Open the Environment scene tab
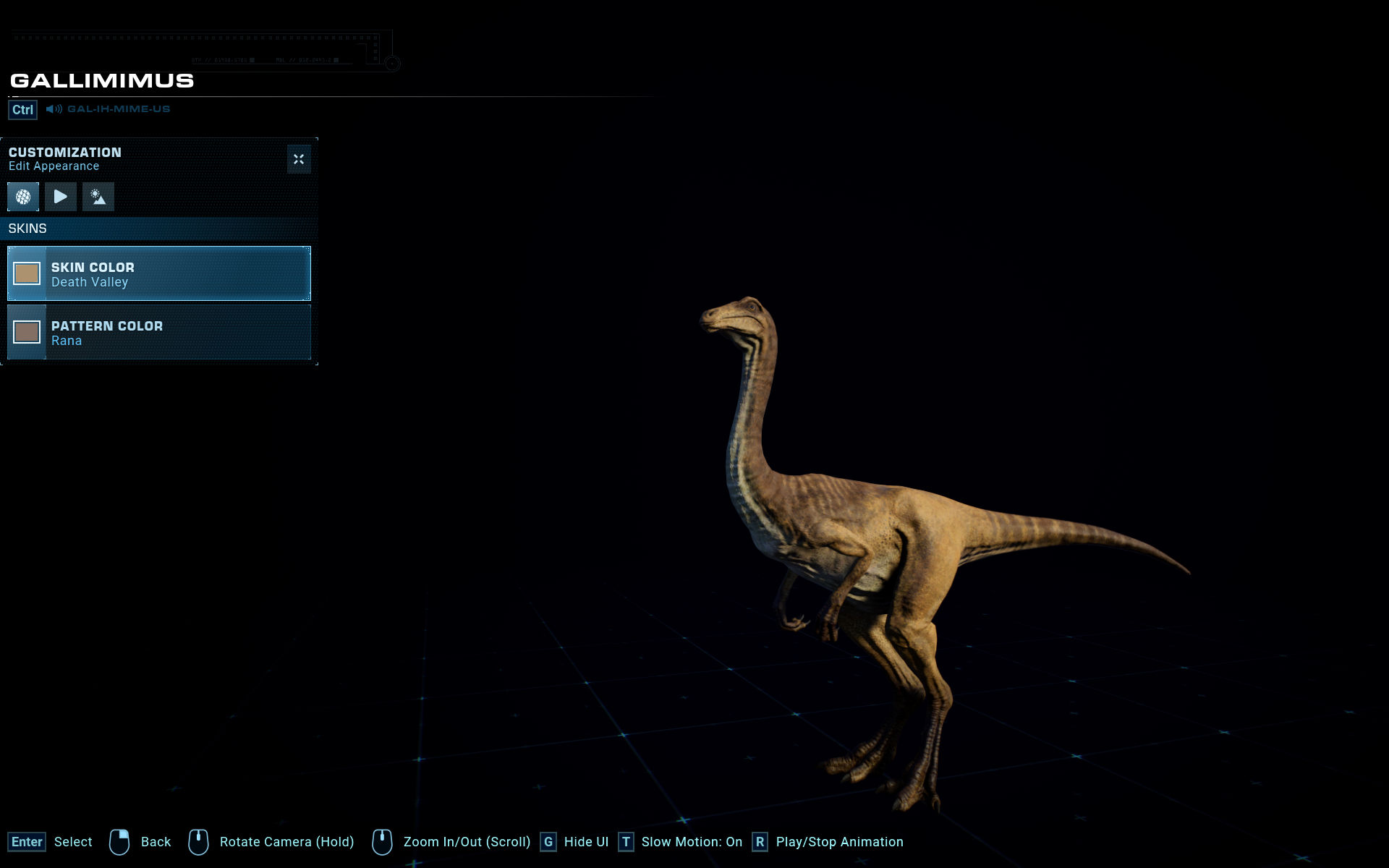This screenshot has height=868, width=1389. pos(98,197)
